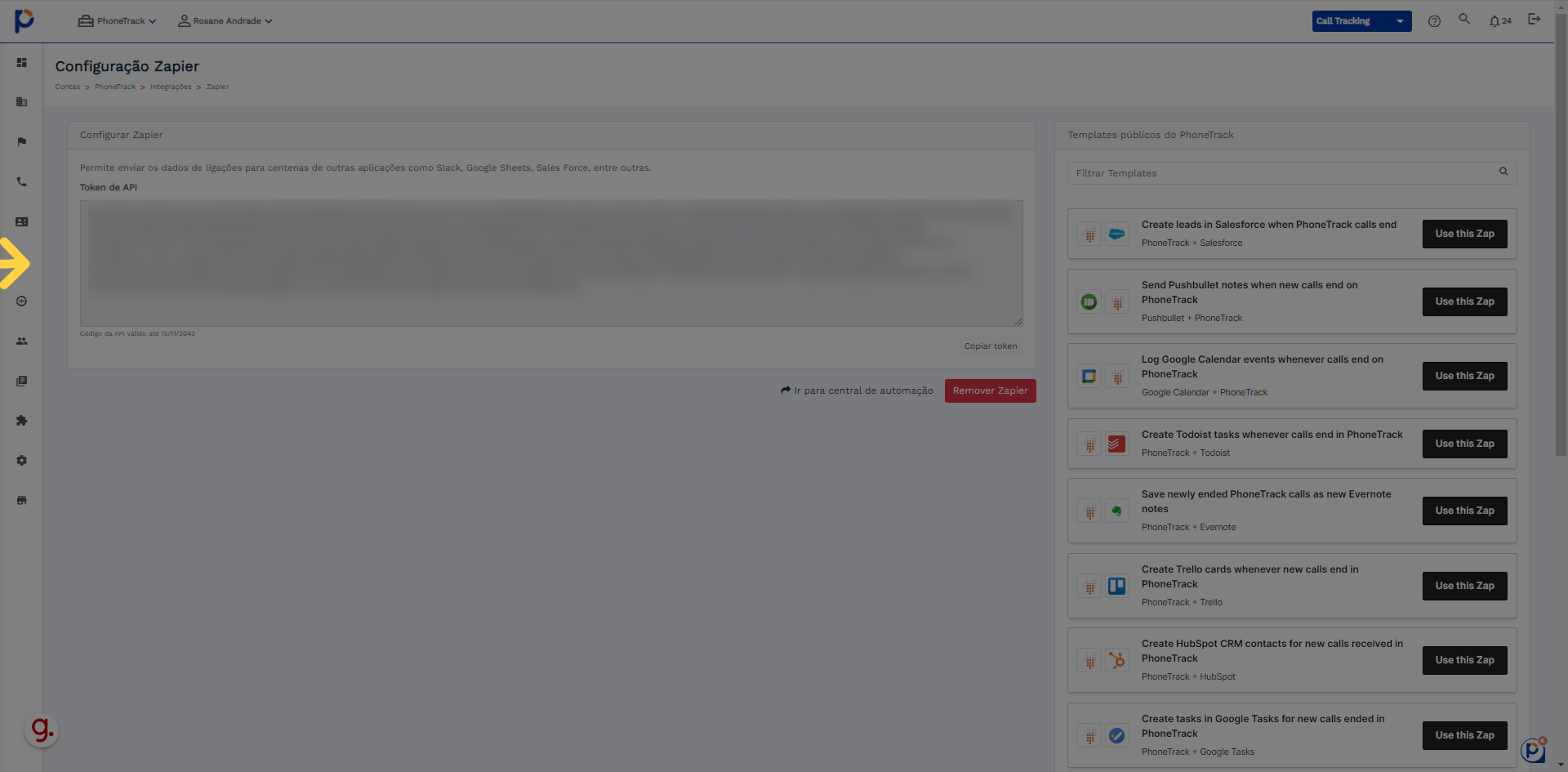Viewport: 1568px width, 772px height.
Task: Click the red 'g' badge widget
Action: point(42,730)
